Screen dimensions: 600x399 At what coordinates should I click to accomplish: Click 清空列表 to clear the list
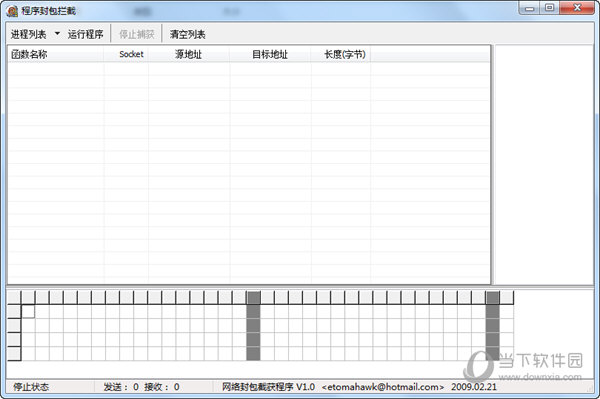(x=188, y=34)
